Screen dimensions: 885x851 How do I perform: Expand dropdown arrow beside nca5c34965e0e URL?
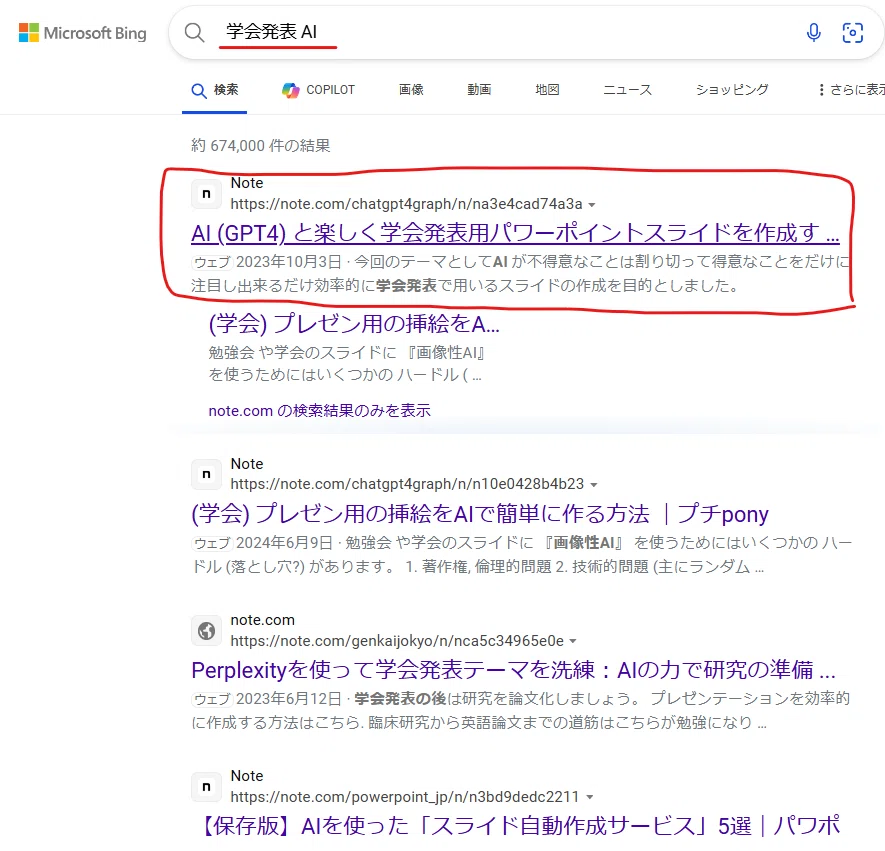pyautogui.click(x=573, y=642)
